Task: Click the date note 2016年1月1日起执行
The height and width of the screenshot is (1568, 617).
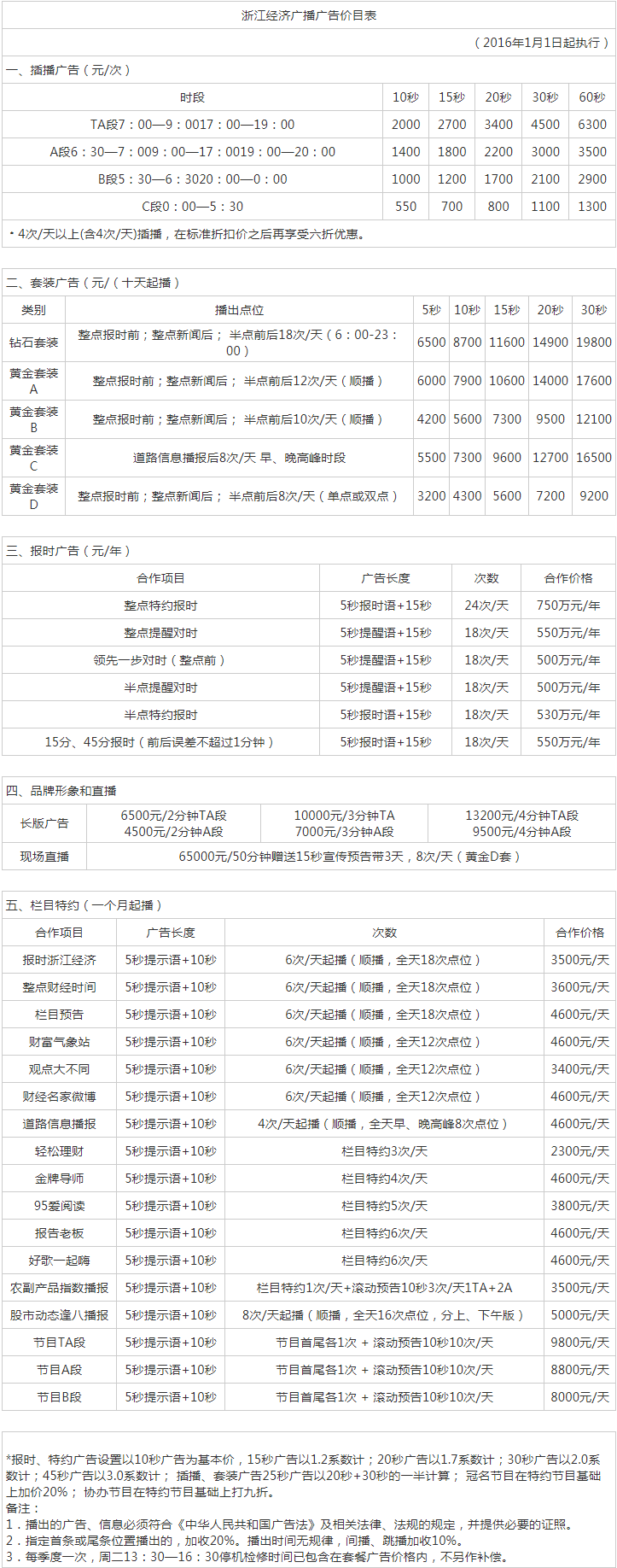Action: click(542, 43)
